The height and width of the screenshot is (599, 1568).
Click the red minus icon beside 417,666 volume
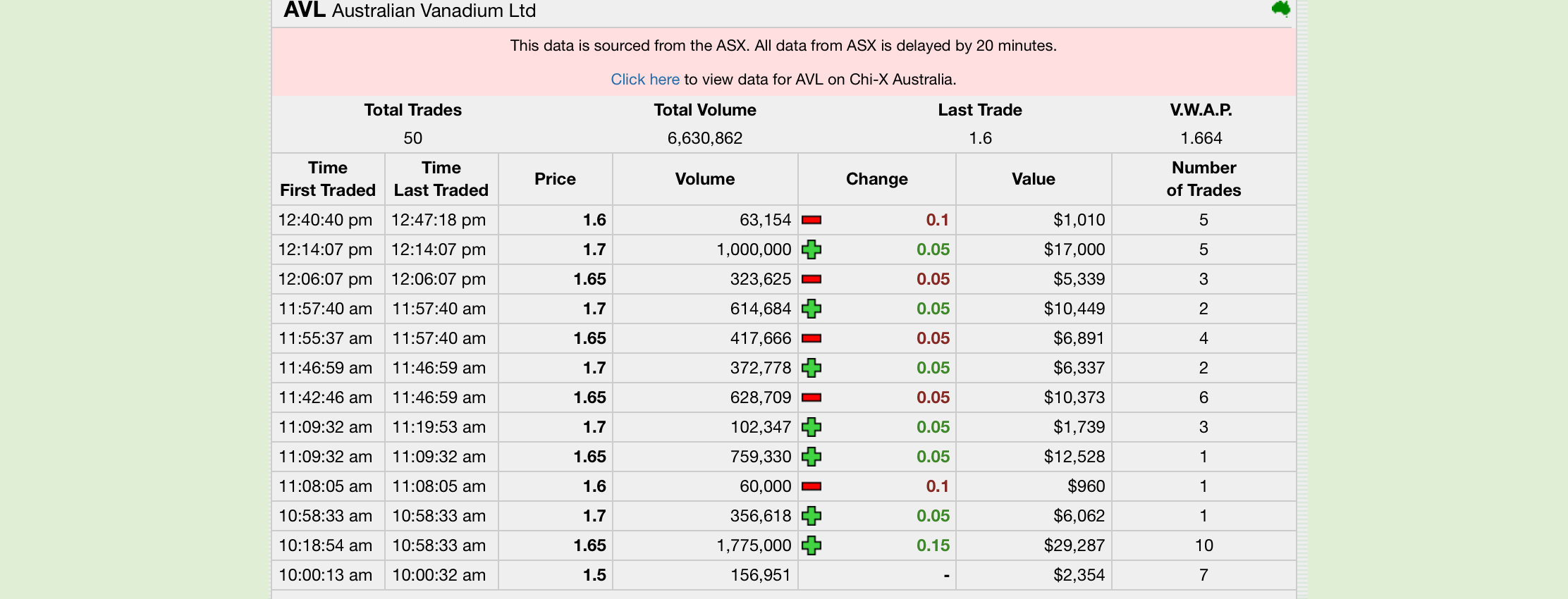click(x=811, y=338)
